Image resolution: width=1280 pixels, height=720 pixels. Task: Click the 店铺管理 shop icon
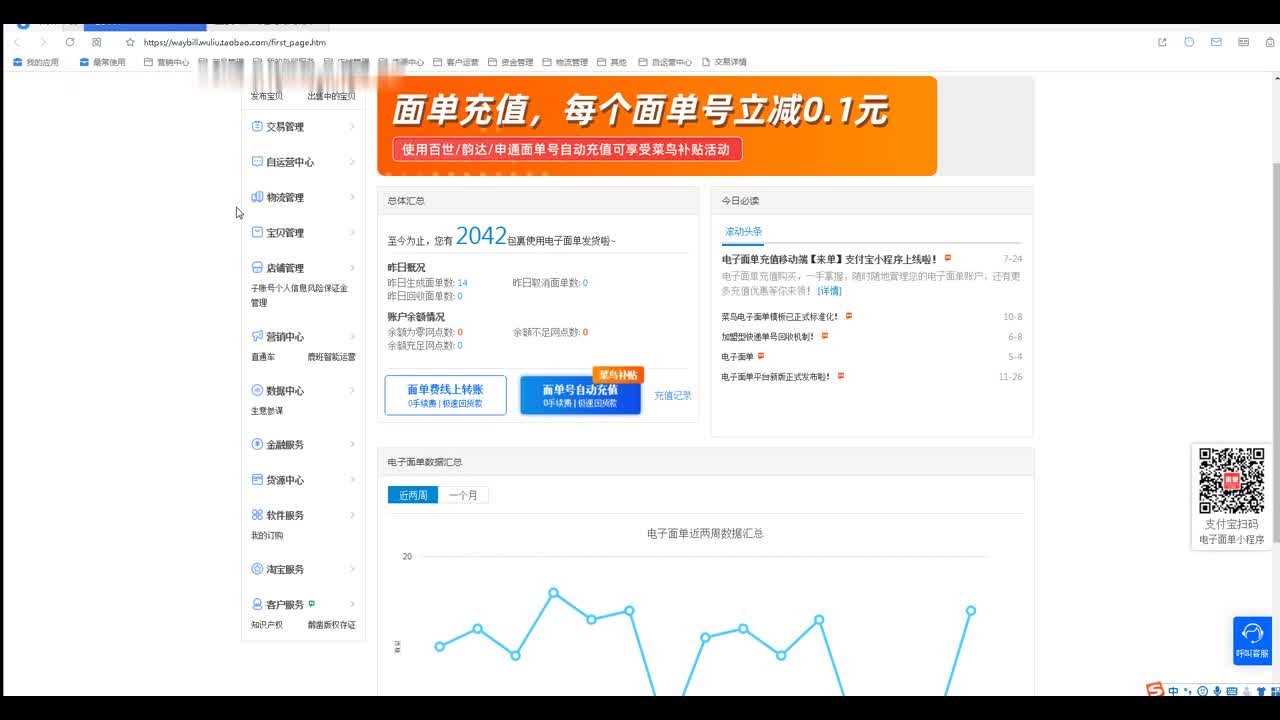click(257, 268)
